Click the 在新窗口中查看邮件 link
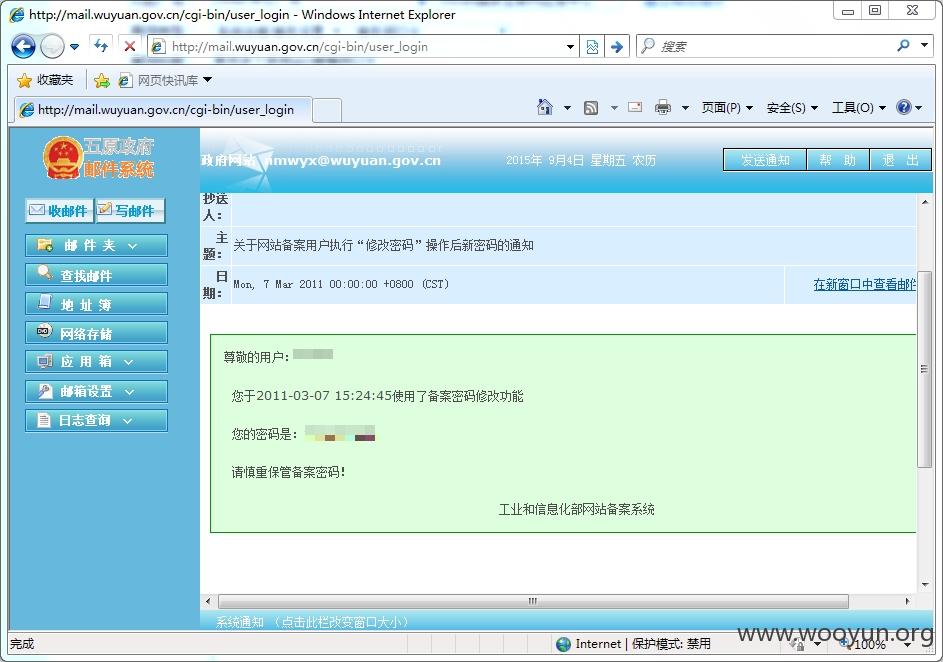This screenshot has width=943, height=662. [864, 284]
